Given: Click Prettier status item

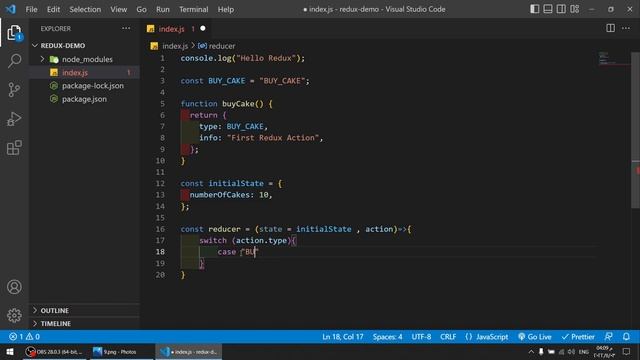Looking at the screenshot, I should point(578,337).
